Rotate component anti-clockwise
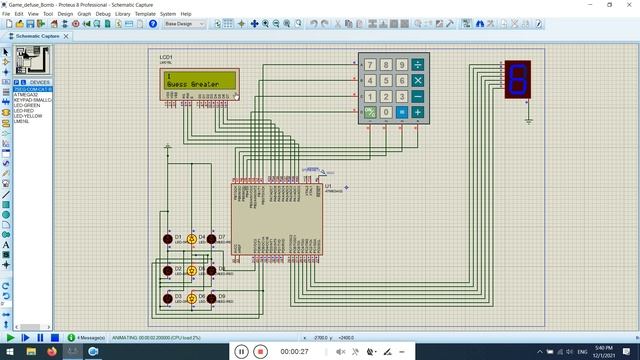 tap(6, 296)
